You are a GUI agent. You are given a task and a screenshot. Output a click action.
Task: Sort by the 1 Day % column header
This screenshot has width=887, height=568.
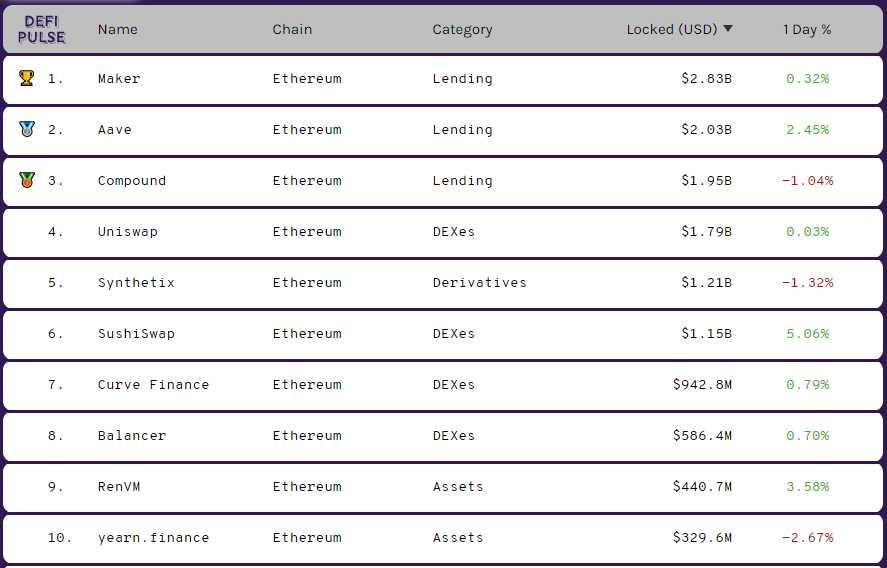click(807, 29)
